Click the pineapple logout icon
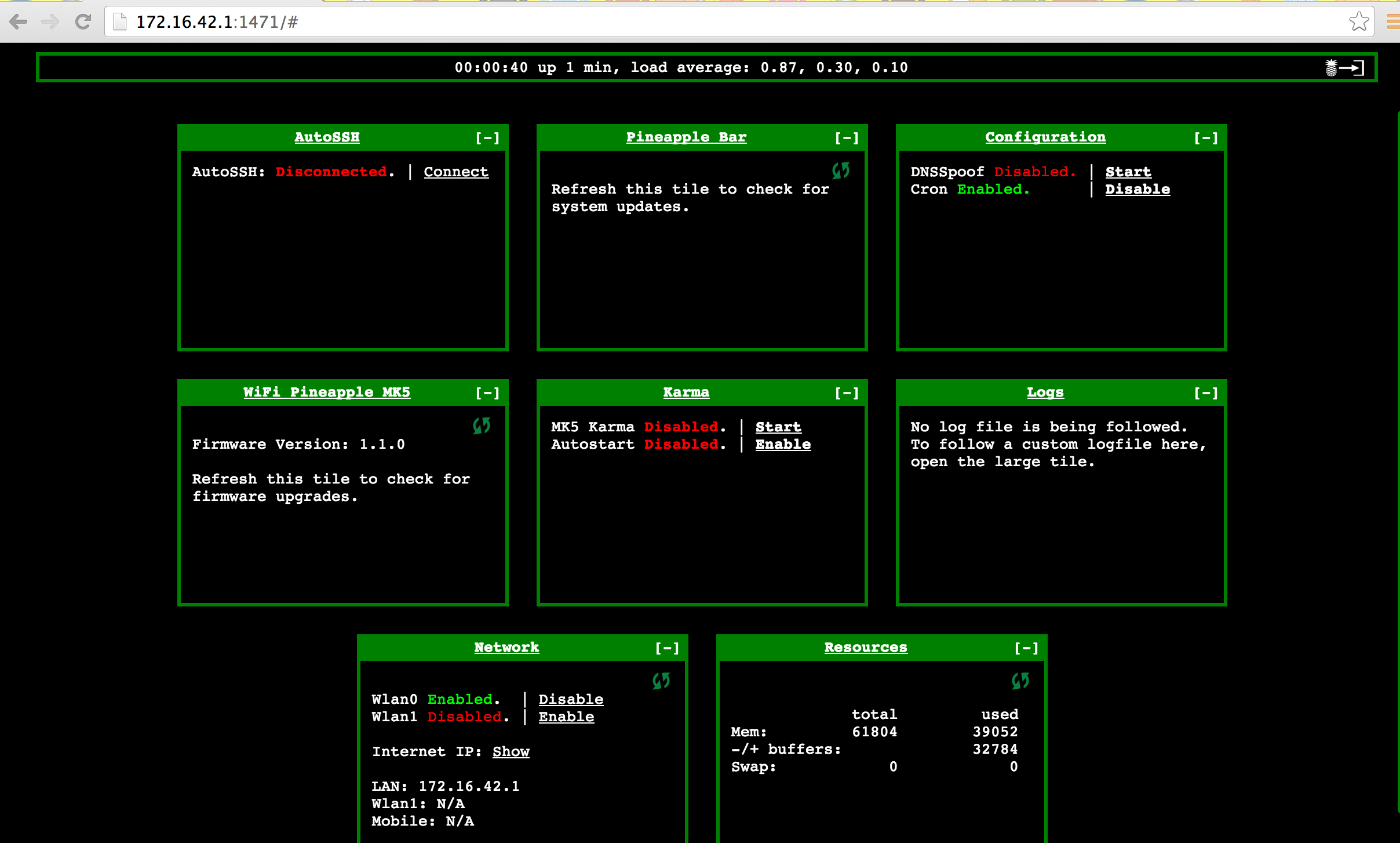The image size is (1400, 843). pos(1344,68)
